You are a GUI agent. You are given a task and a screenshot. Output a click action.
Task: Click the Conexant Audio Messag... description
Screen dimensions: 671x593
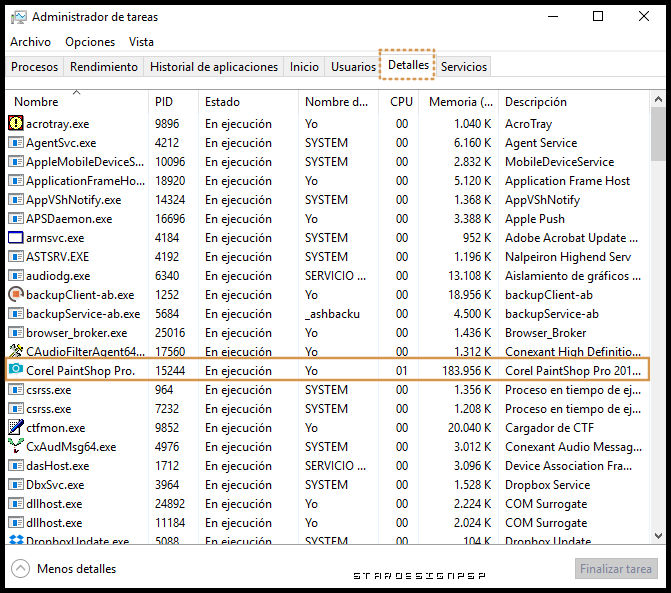[573, 447]
